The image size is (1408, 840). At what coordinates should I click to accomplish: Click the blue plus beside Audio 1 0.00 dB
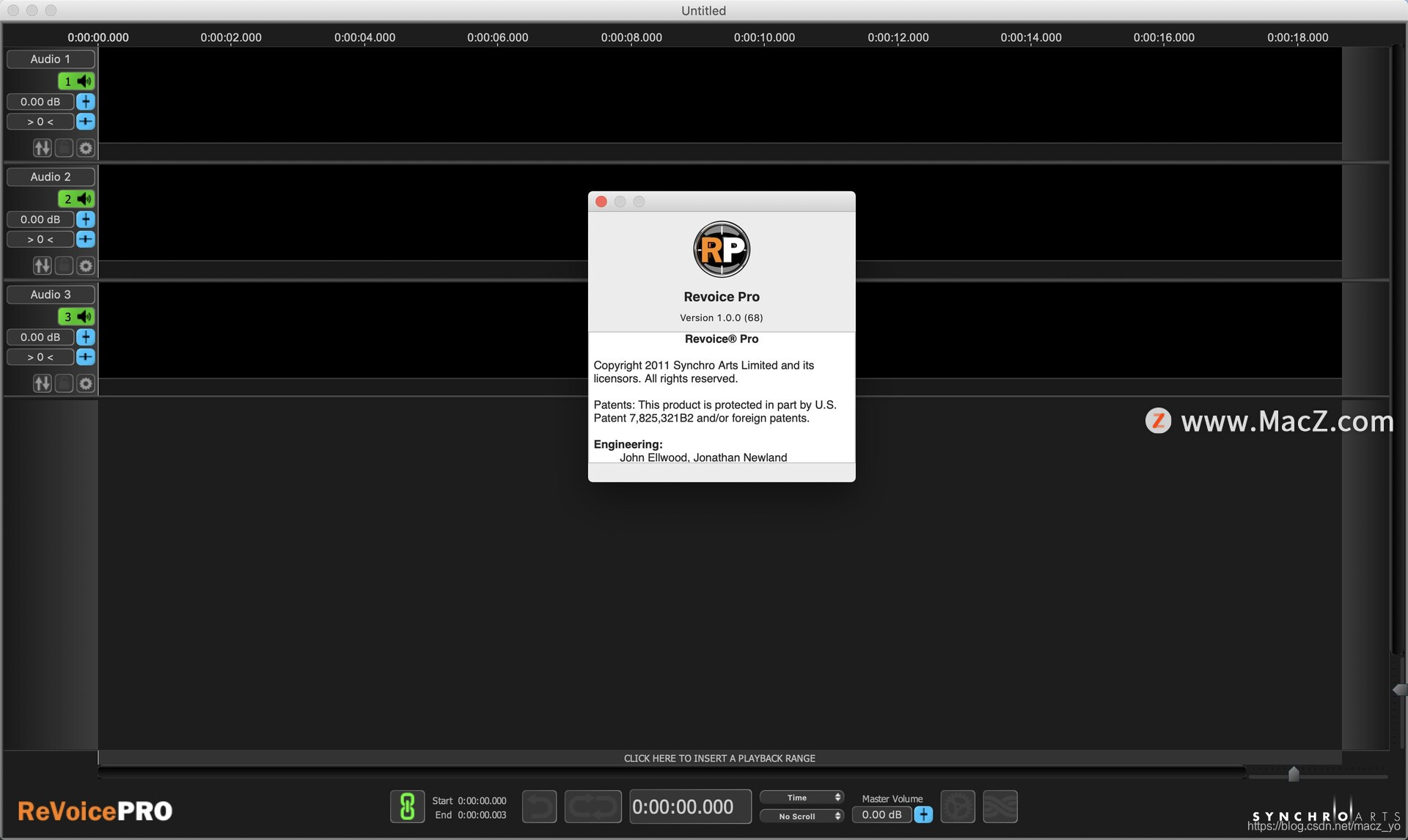point(86,102)
